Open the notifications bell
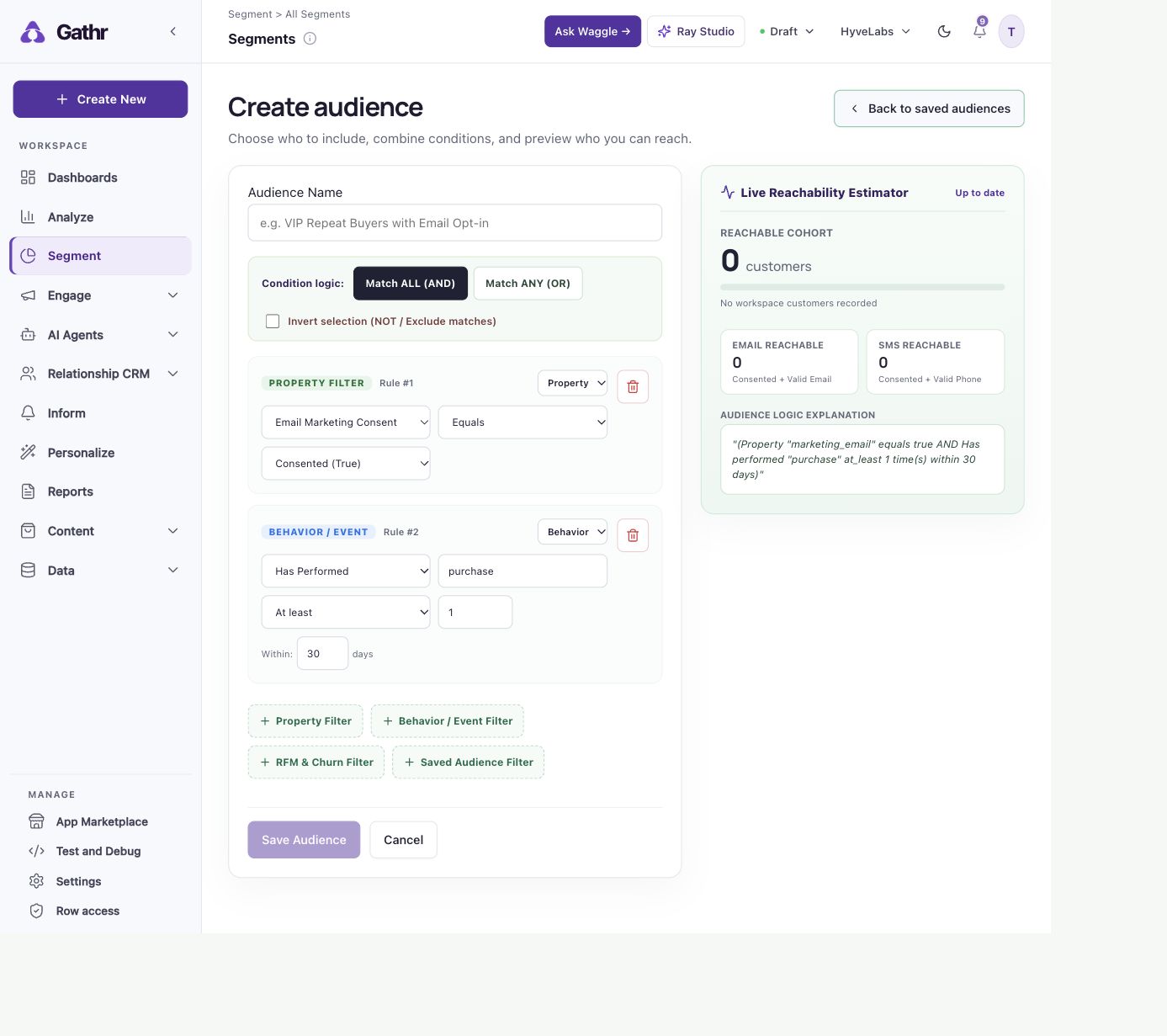The image size is (1167, 1036). pyautogui.click(x=979, y=32)
